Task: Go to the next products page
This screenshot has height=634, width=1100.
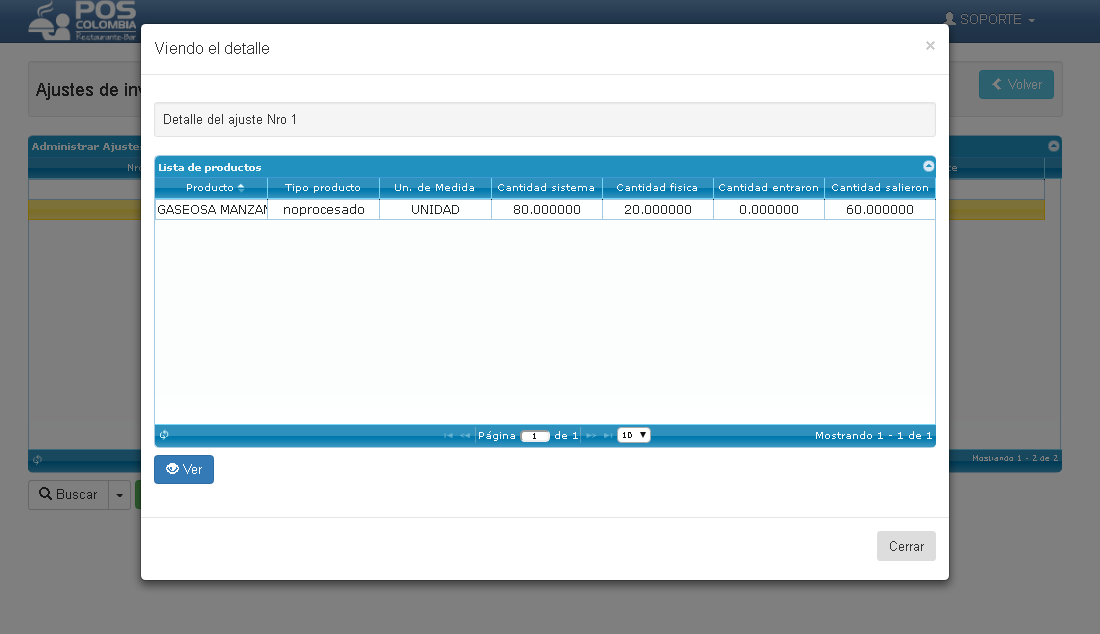Action: click(591, 436)
